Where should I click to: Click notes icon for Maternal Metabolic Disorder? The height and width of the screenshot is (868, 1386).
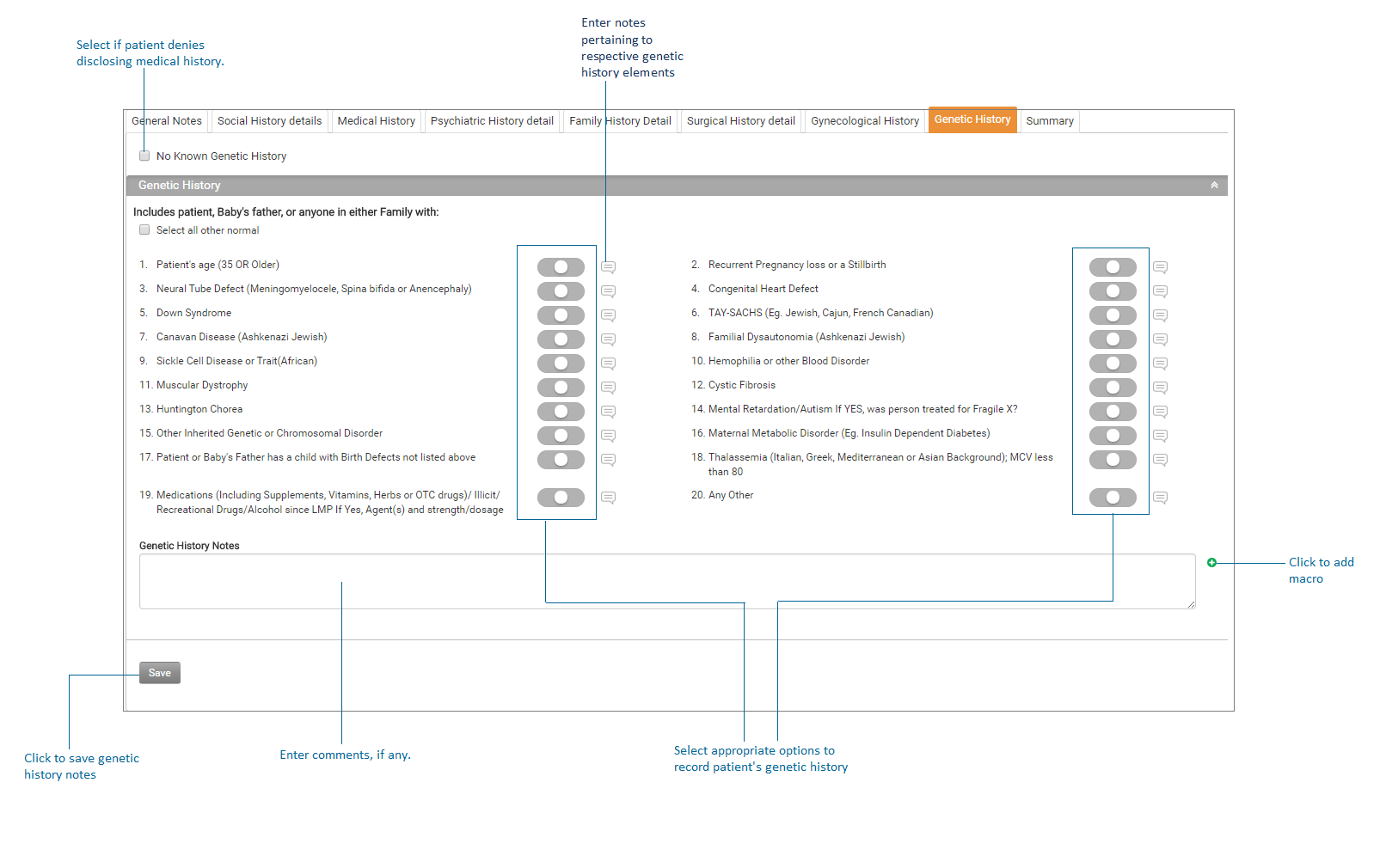click(x=1160, y=436)
